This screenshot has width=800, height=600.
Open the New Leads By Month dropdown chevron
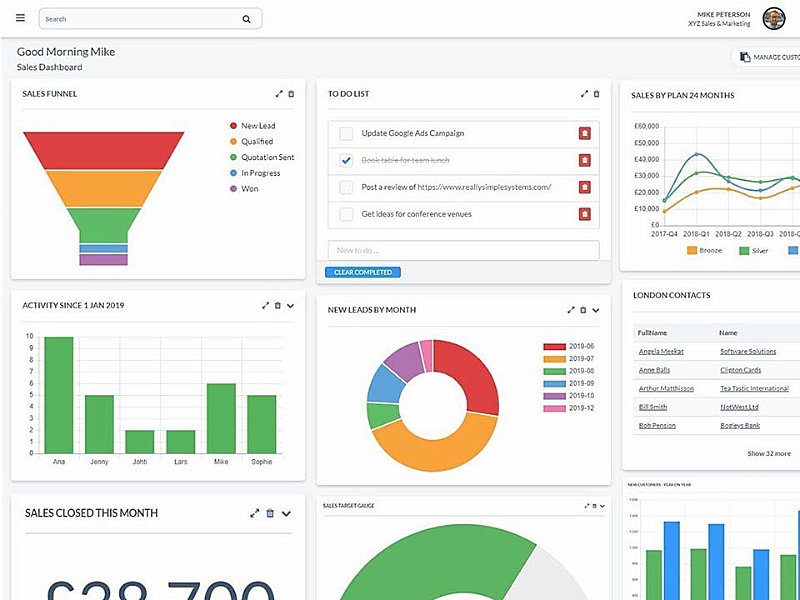coord(595,310)
